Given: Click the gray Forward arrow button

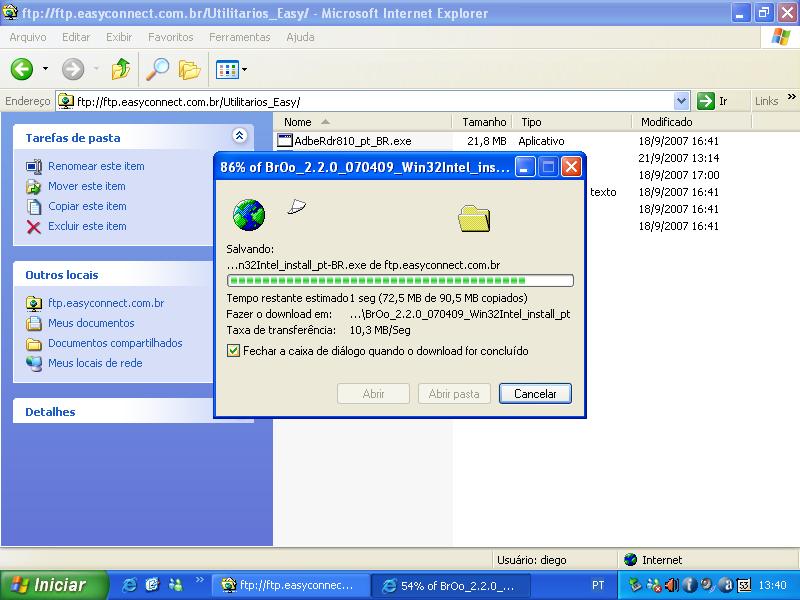Looking at the screenshot, I should pyautogui.click(x=73, y=69).
